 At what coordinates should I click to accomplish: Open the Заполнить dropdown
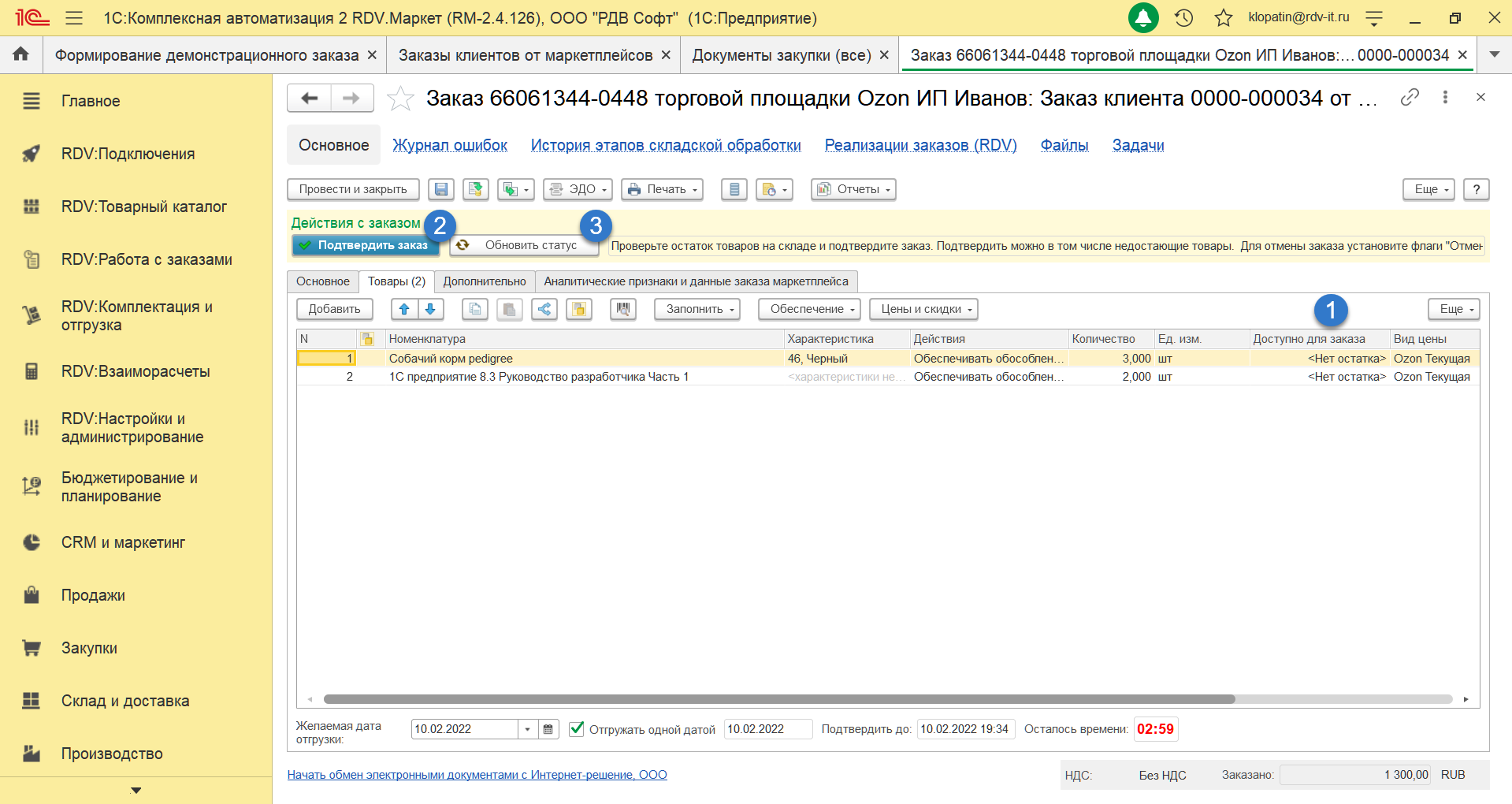point(697,309)
